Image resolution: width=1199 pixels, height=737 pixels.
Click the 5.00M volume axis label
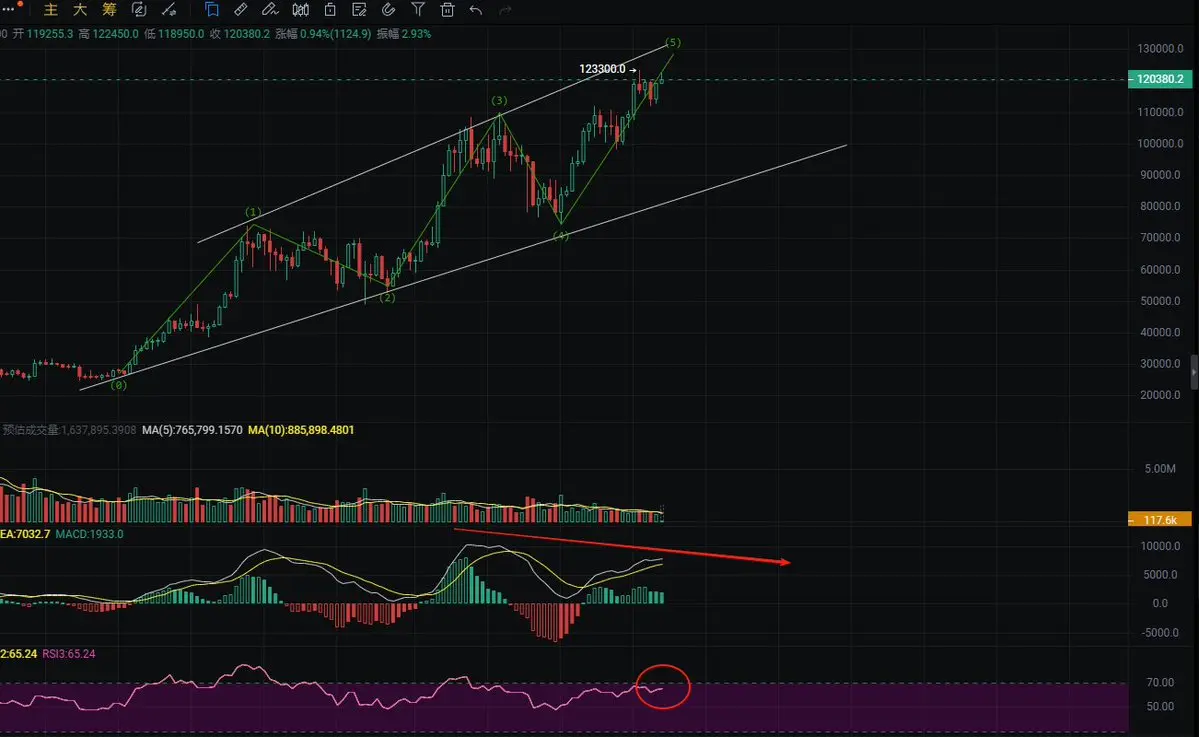click(x=1160, y=469)
